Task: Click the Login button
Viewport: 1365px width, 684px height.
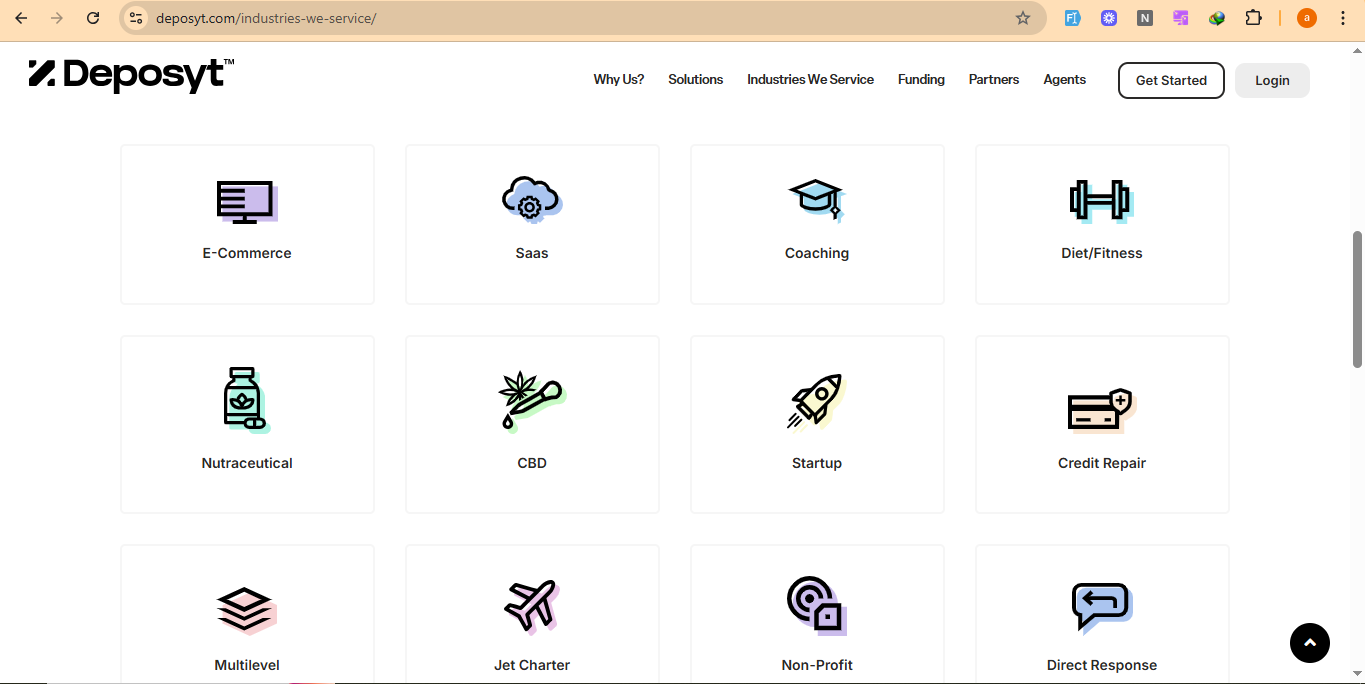Action: click(x=1272, y=81)
